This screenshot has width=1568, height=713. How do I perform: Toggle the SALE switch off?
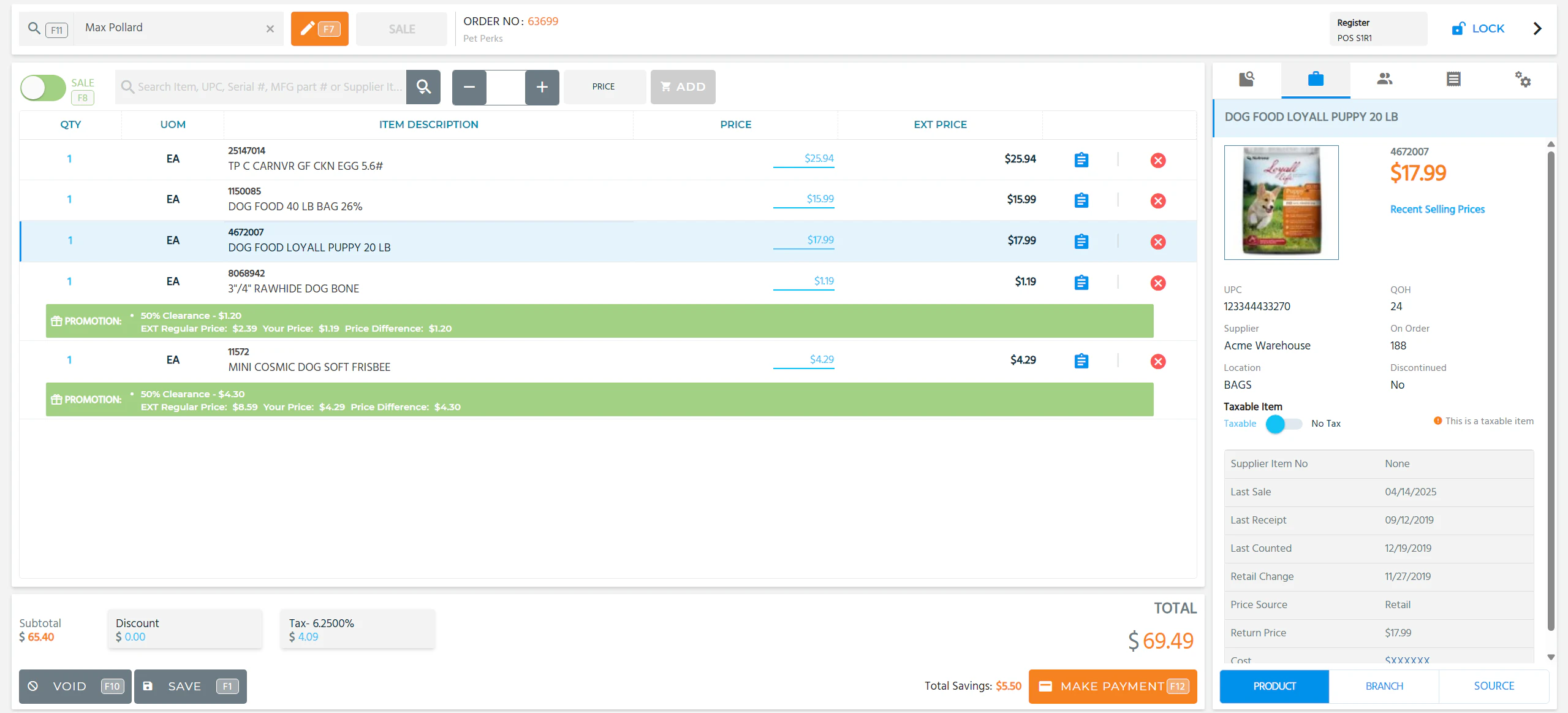43,88
